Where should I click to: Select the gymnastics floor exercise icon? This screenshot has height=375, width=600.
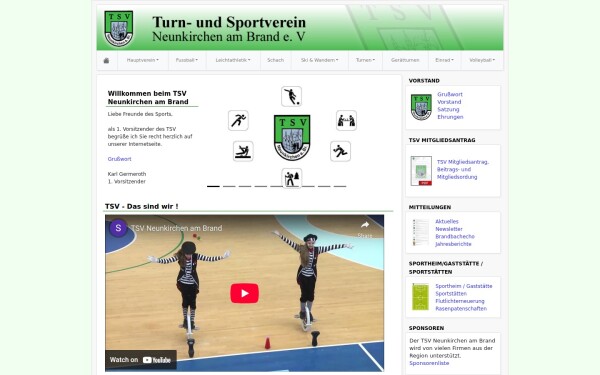(x=243, y=151)
